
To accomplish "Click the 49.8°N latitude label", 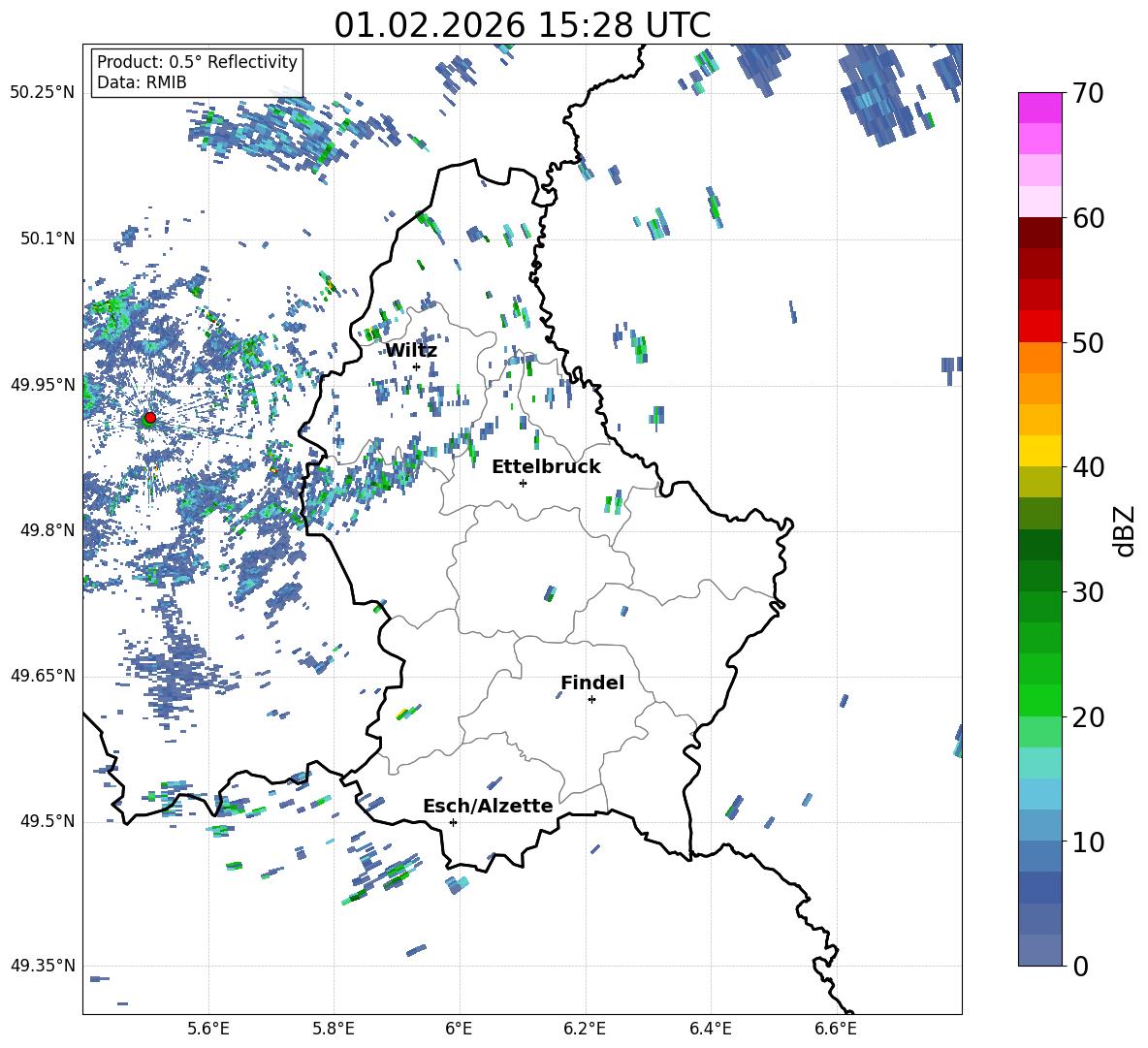I will (x=48, y=530).
